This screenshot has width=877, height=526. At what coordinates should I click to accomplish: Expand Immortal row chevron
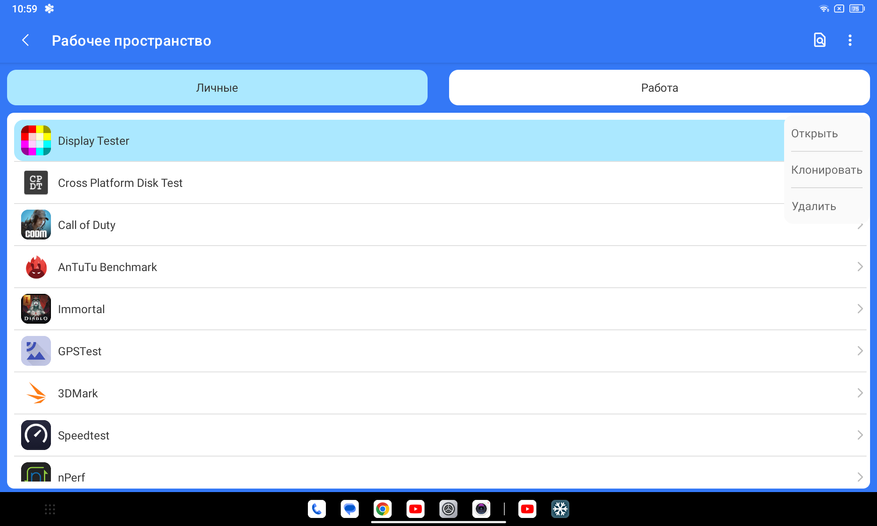860,309
